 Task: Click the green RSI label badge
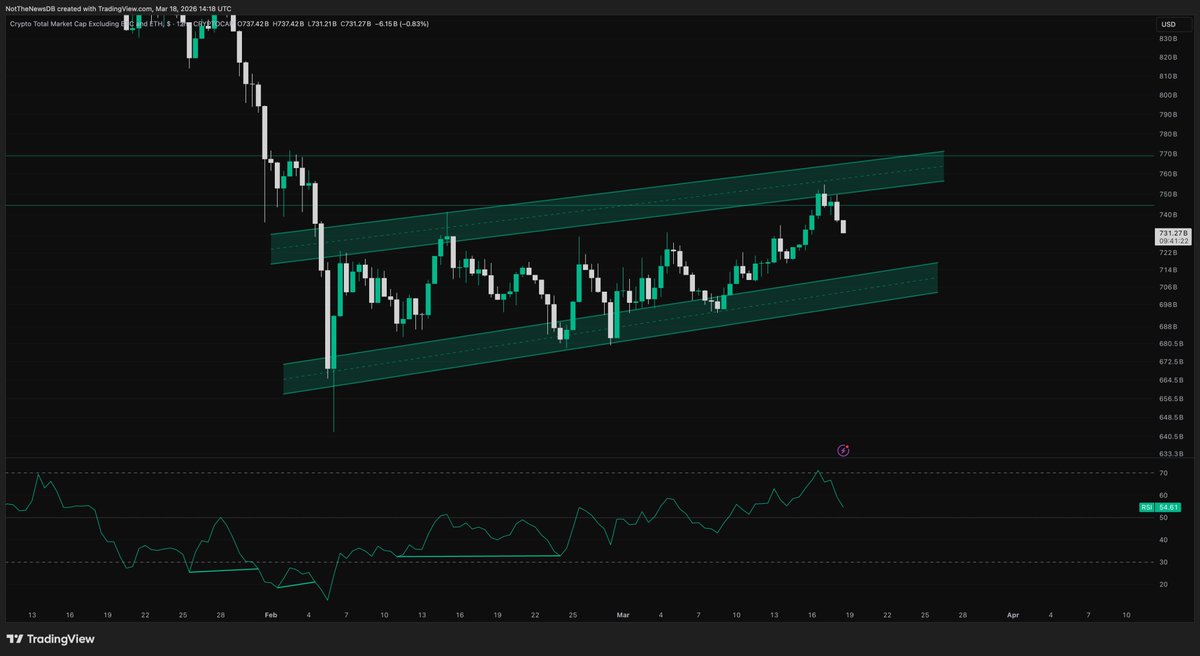pos(1147,508)
